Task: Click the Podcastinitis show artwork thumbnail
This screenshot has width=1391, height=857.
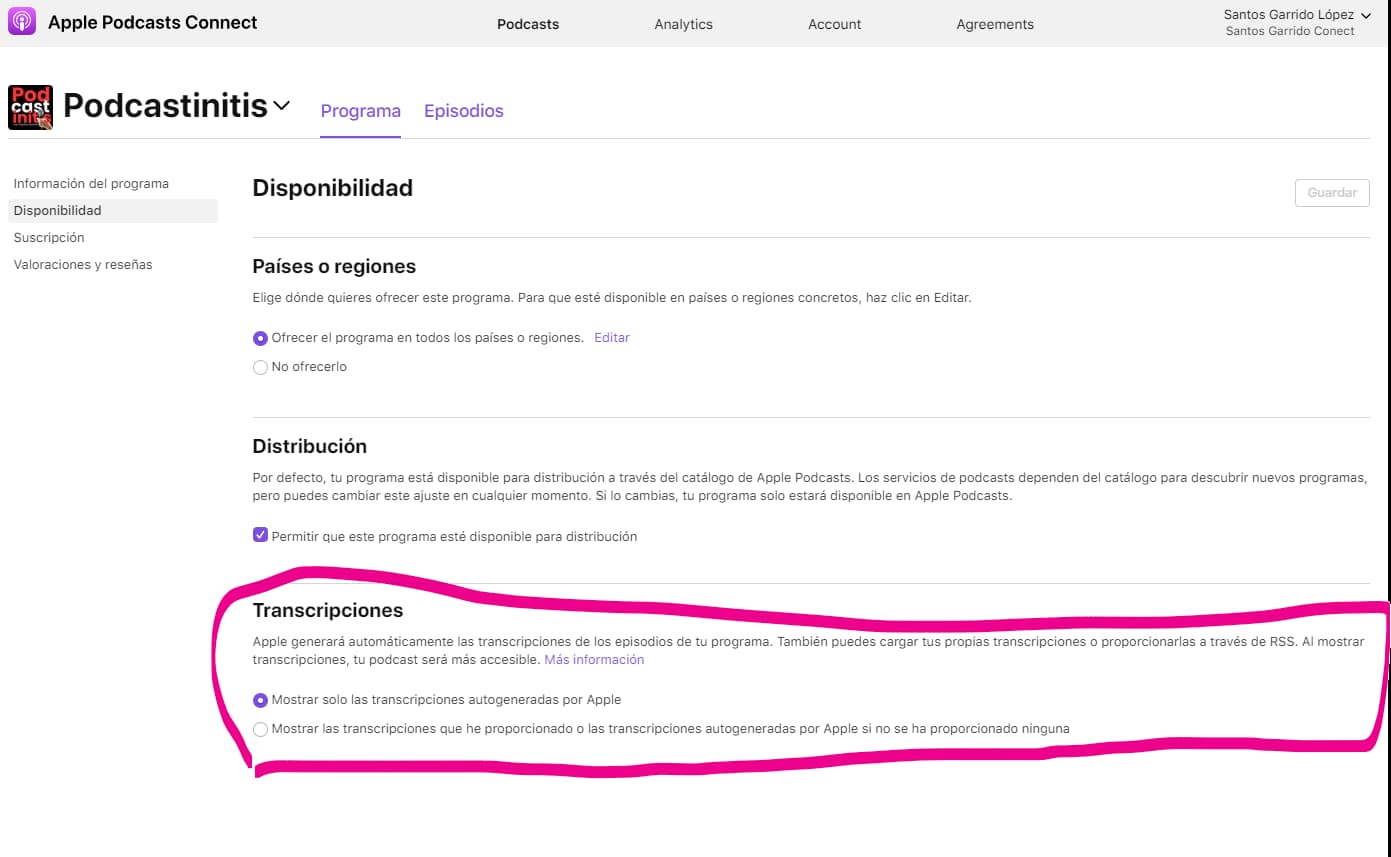Action: tap(30, 107)
